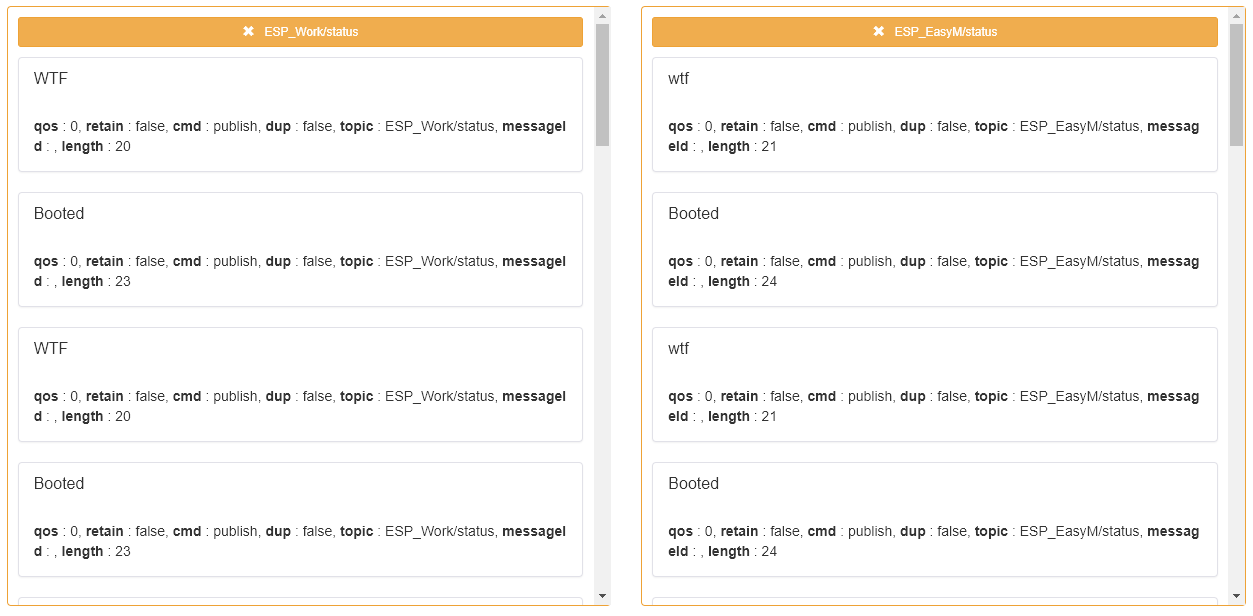Image resolution: width=1253 pixels, height=616 pixels.
Task: Toggle the second WTF message card
Action: [x=299, y=382]
